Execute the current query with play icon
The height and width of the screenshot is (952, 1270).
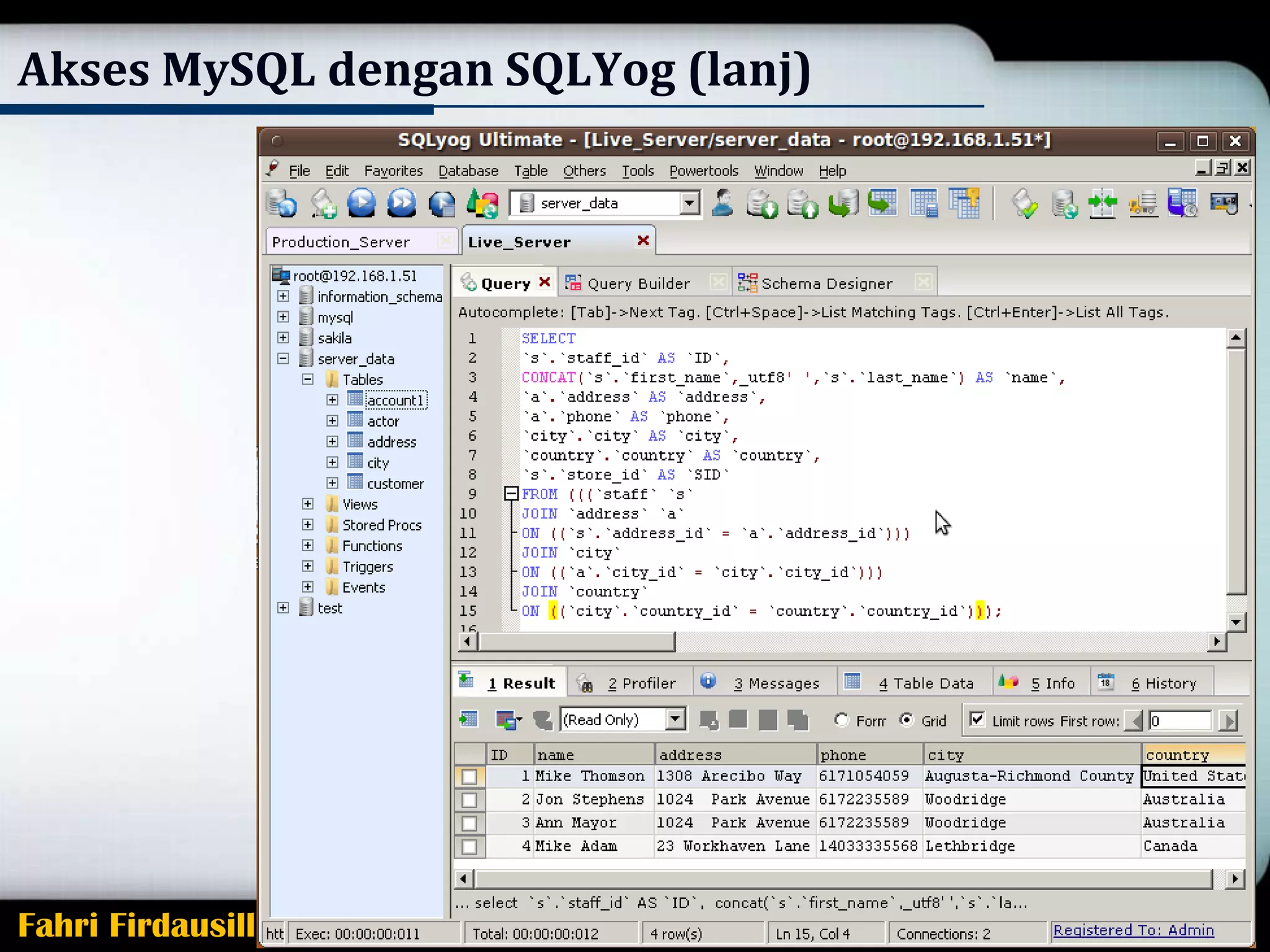coord(362,203)
